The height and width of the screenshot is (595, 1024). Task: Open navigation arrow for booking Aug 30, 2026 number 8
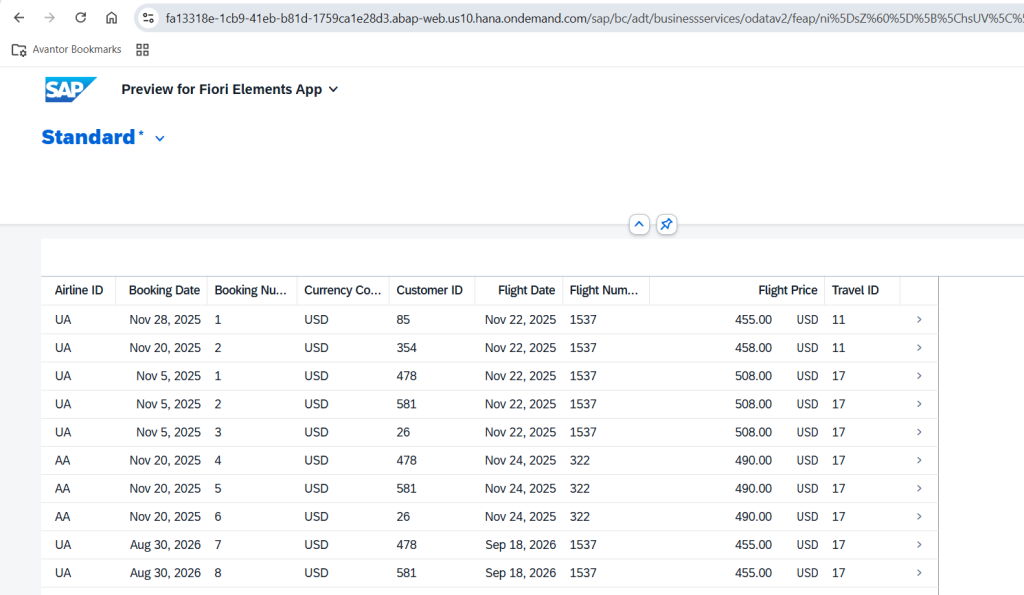[919, 573]
